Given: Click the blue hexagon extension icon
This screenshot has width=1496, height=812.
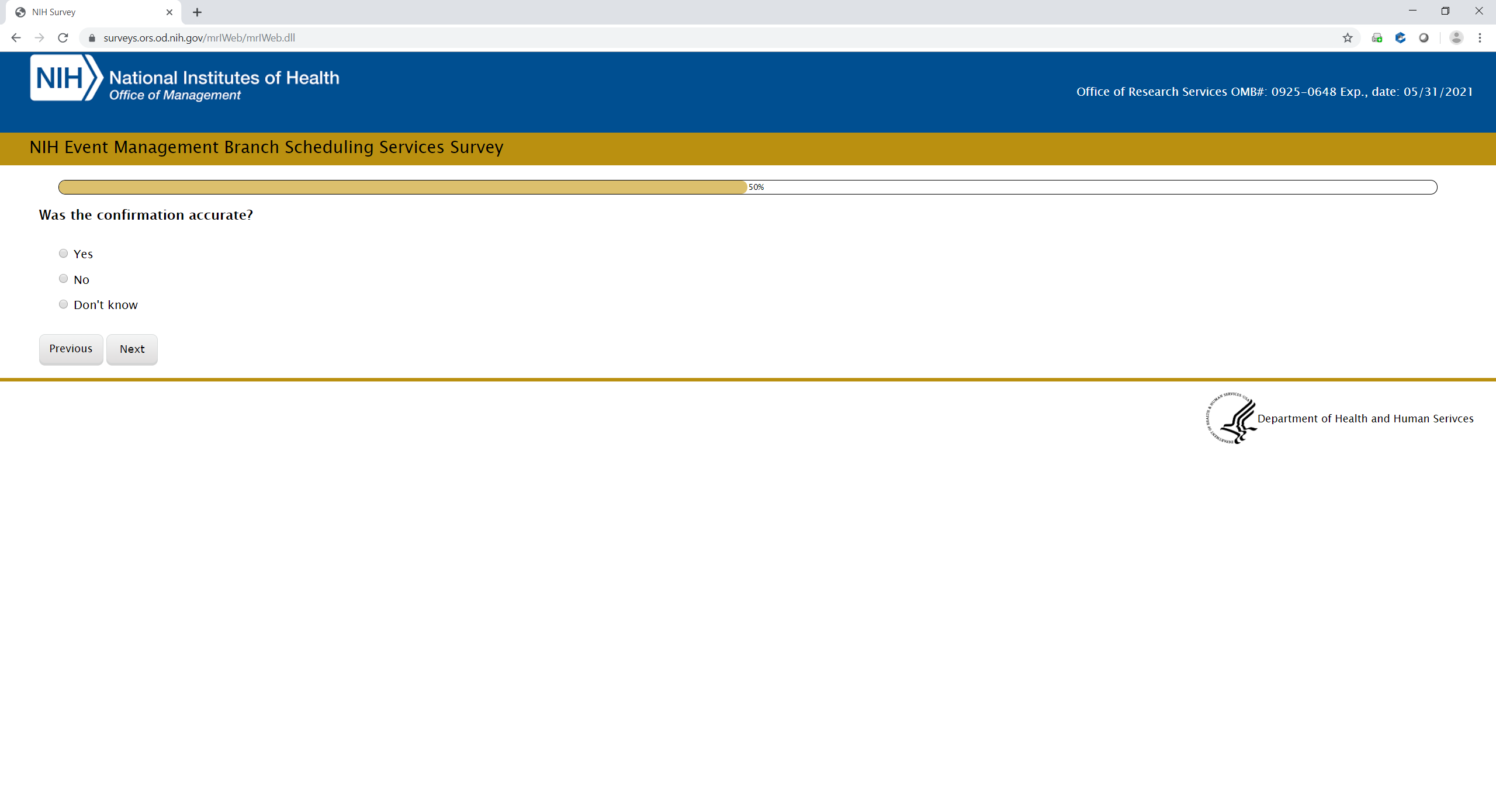Looking at the screenshot, I should (1400, 38).
